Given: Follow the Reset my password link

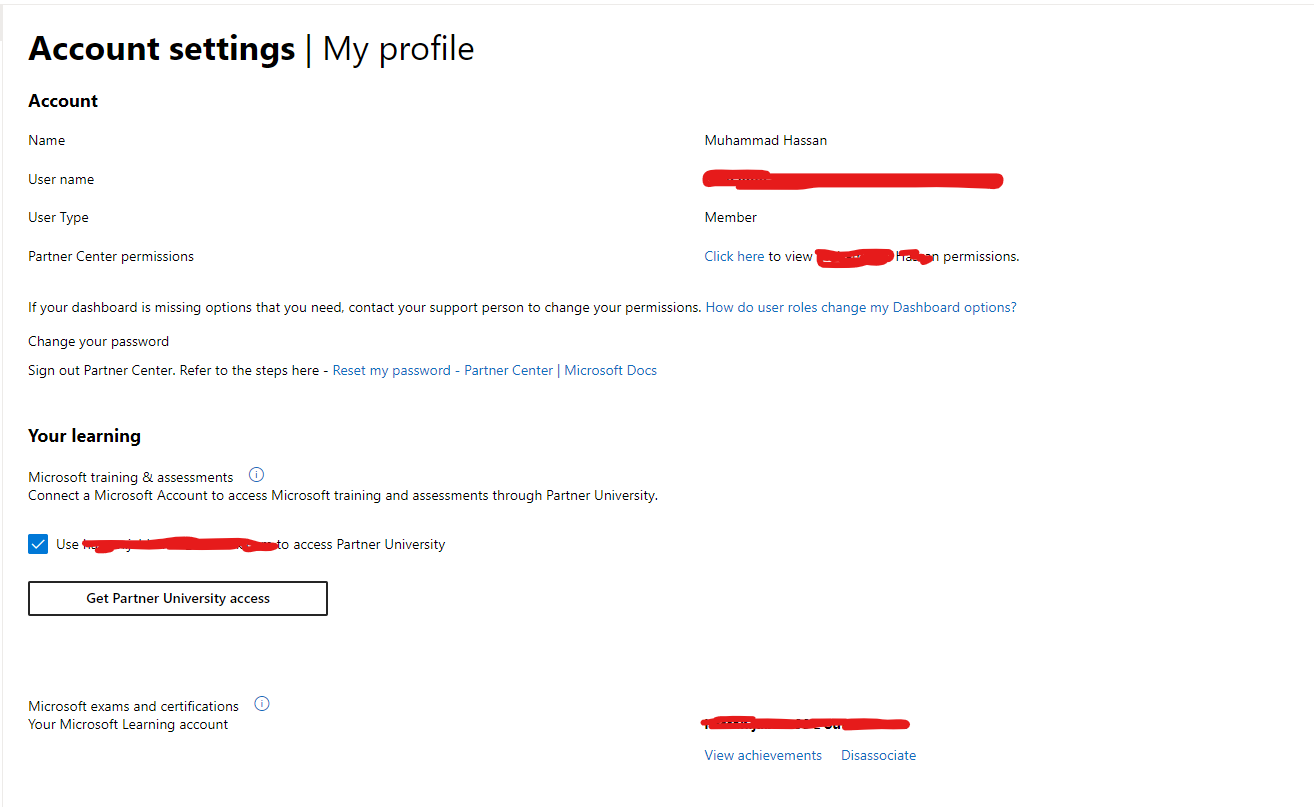Looking at the screenshot, I should pyautogui.click(x=390, y=369).
